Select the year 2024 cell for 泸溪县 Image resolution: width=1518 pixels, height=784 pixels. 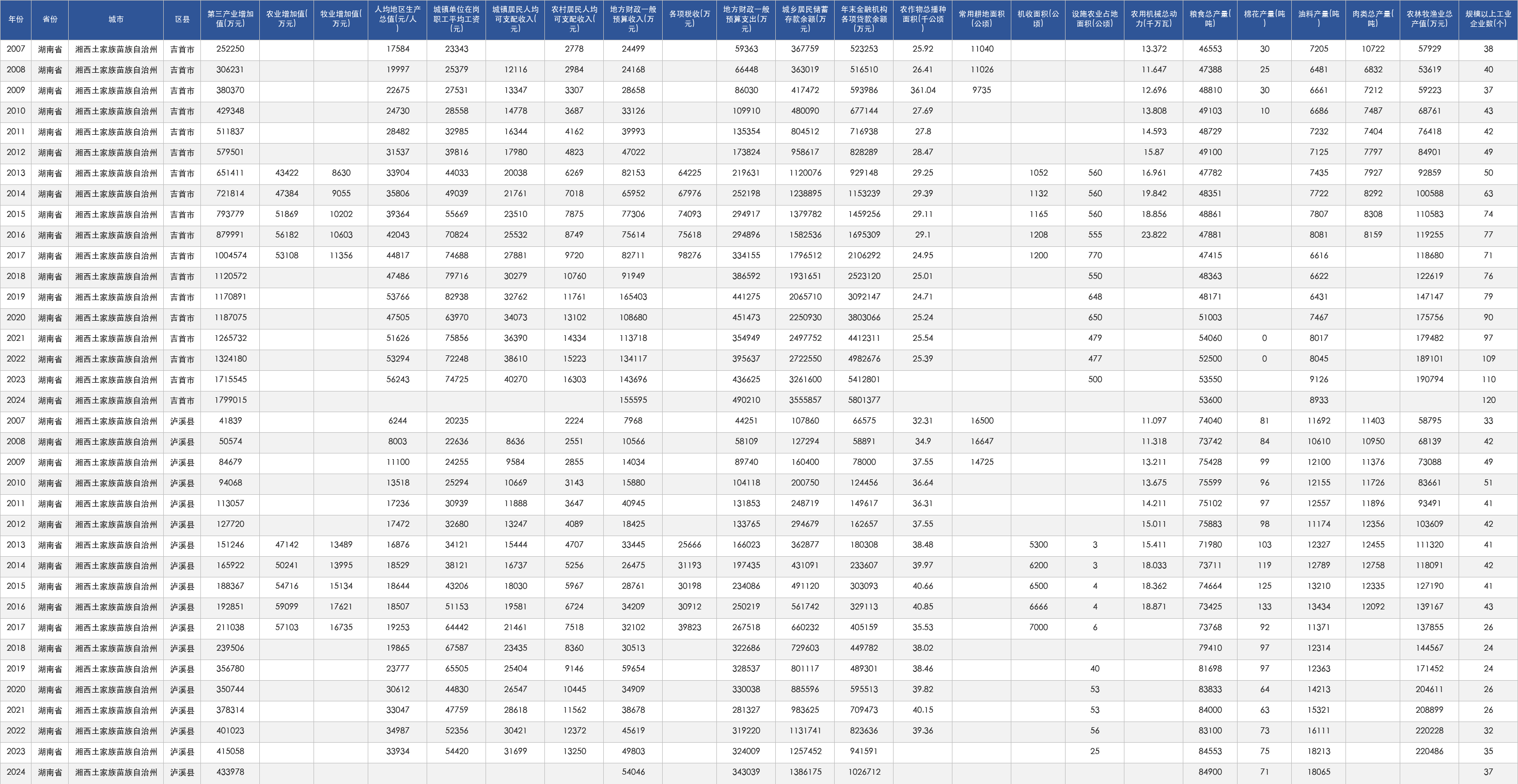(x=16, y=772)
